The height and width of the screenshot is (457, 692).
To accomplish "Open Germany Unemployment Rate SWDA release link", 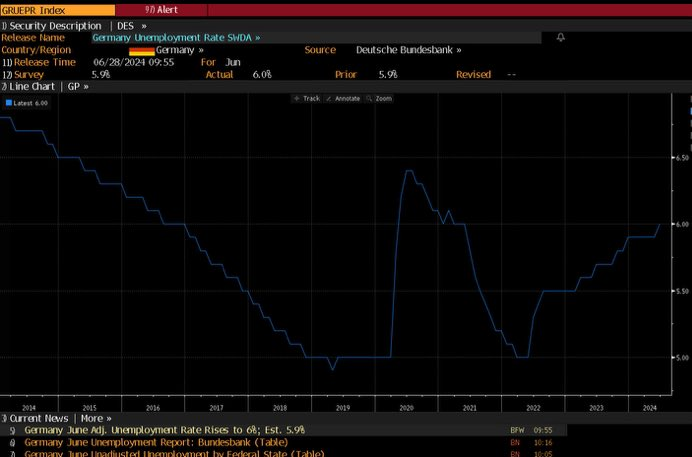I will click(x=176, y=38).
